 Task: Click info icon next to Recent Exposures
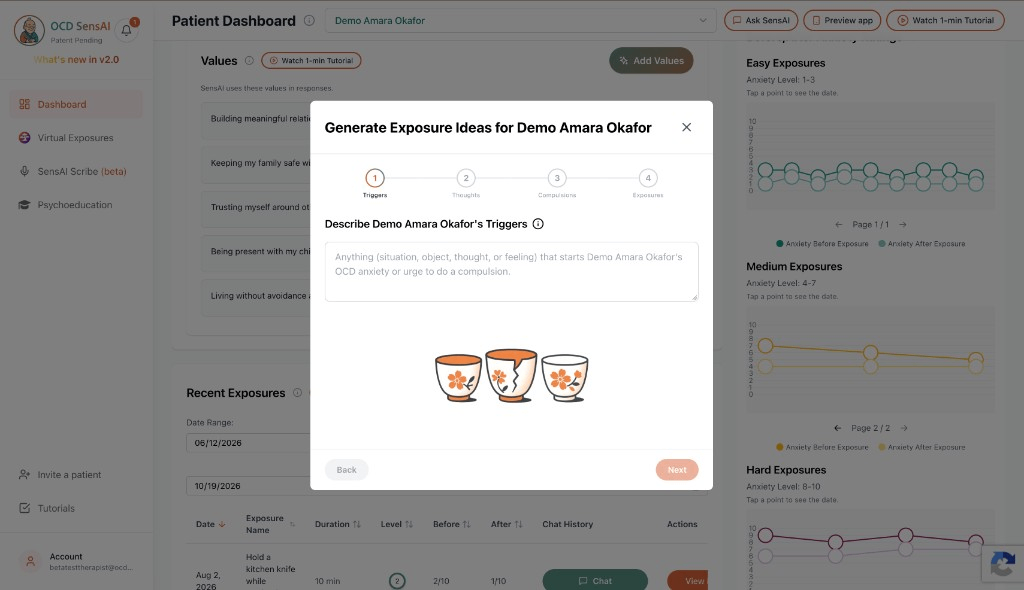297,393
